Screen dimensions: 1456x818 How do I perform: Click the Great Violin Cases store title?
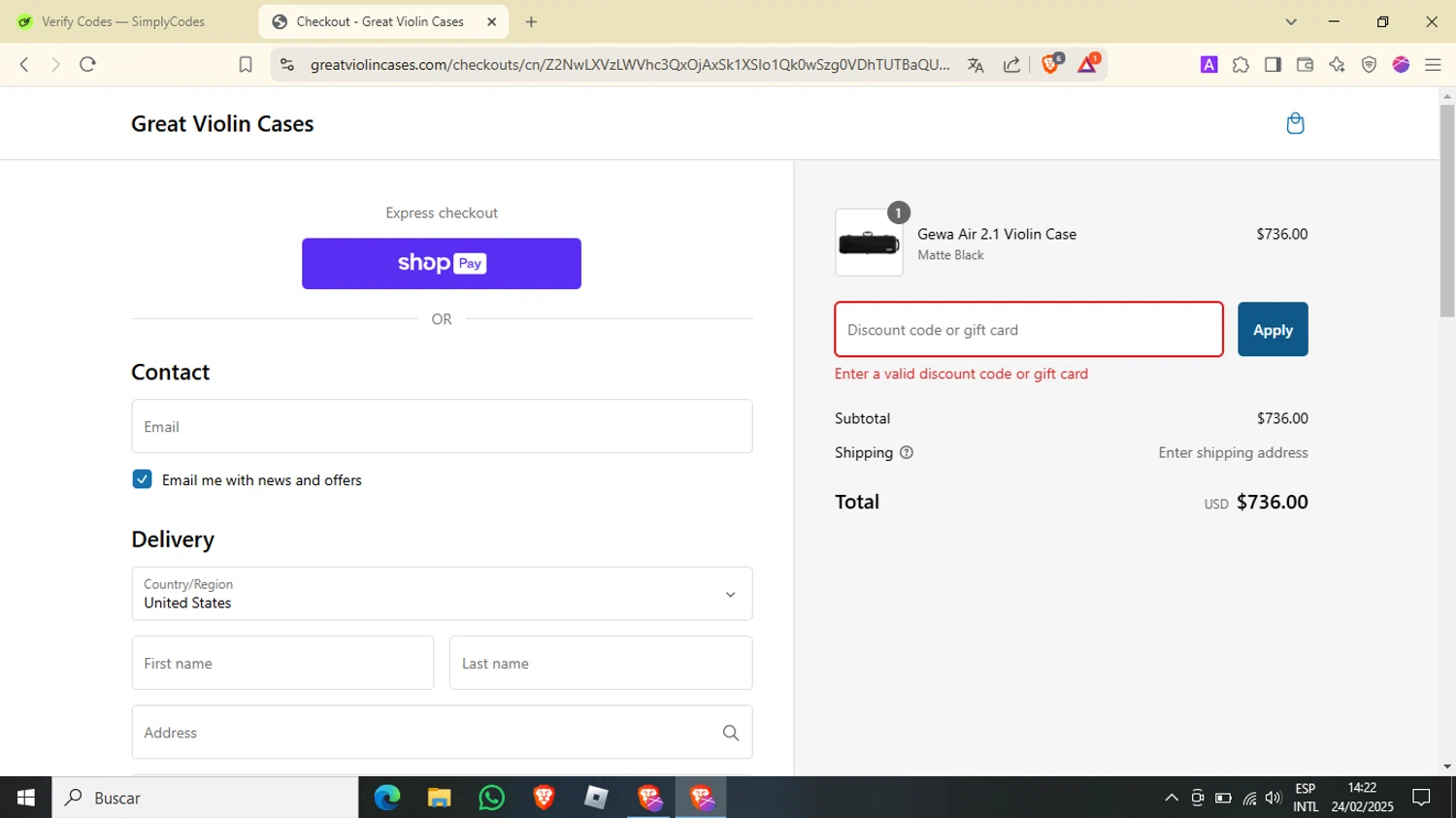222,123
